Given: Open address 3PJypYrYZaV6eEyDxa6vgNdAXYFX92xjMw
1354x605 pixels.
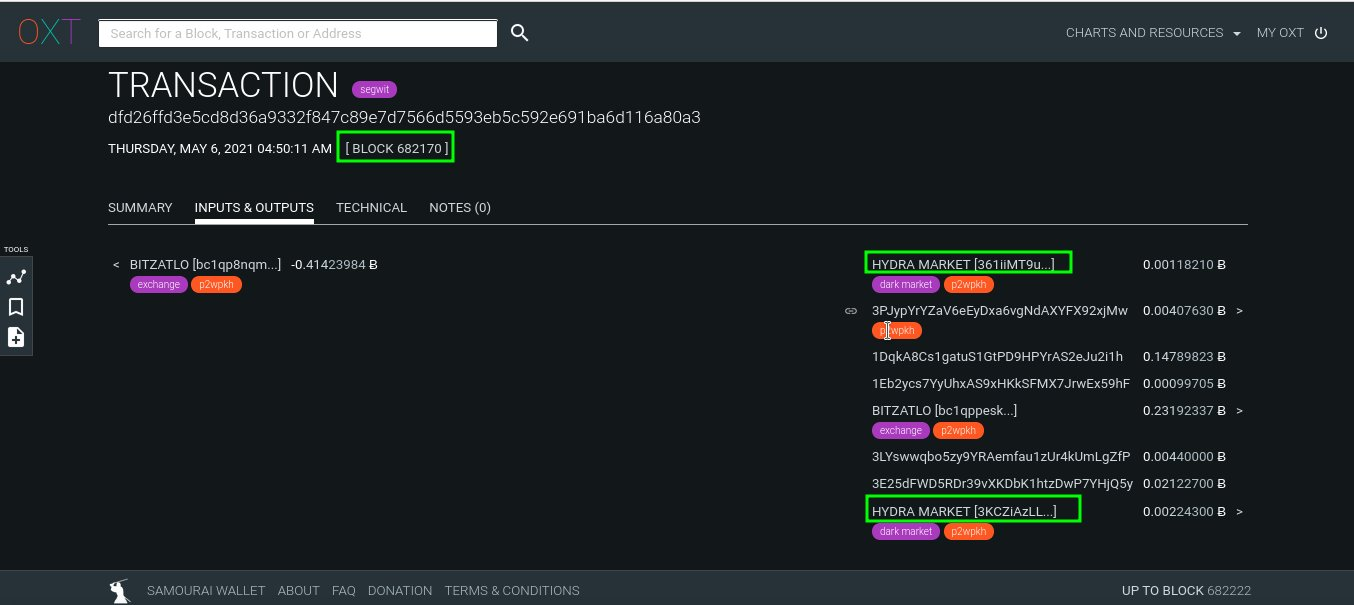Looking at the screenshot, I should (1000, 311).
